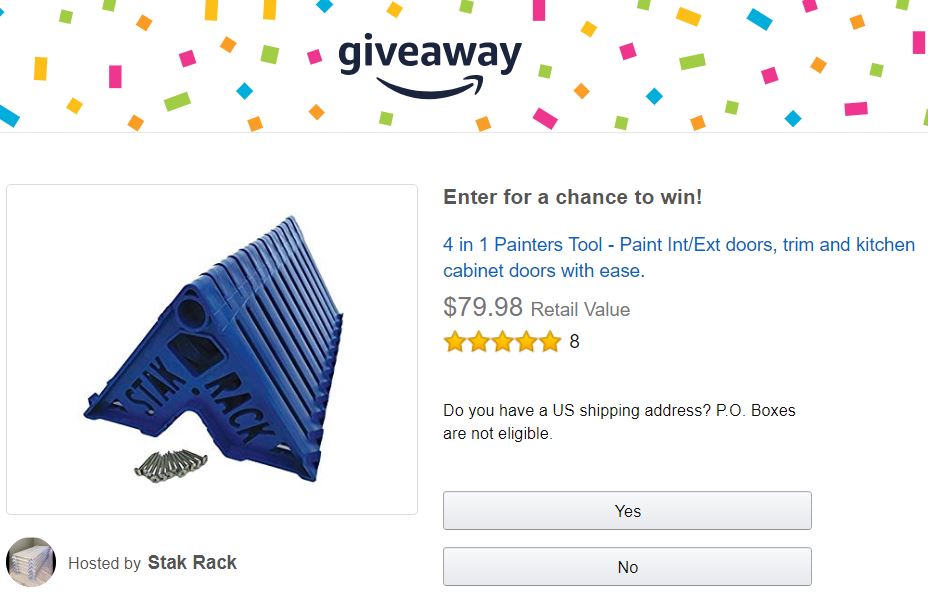
Task: Click the Stak Rack host name
Action: coord(192,562)
